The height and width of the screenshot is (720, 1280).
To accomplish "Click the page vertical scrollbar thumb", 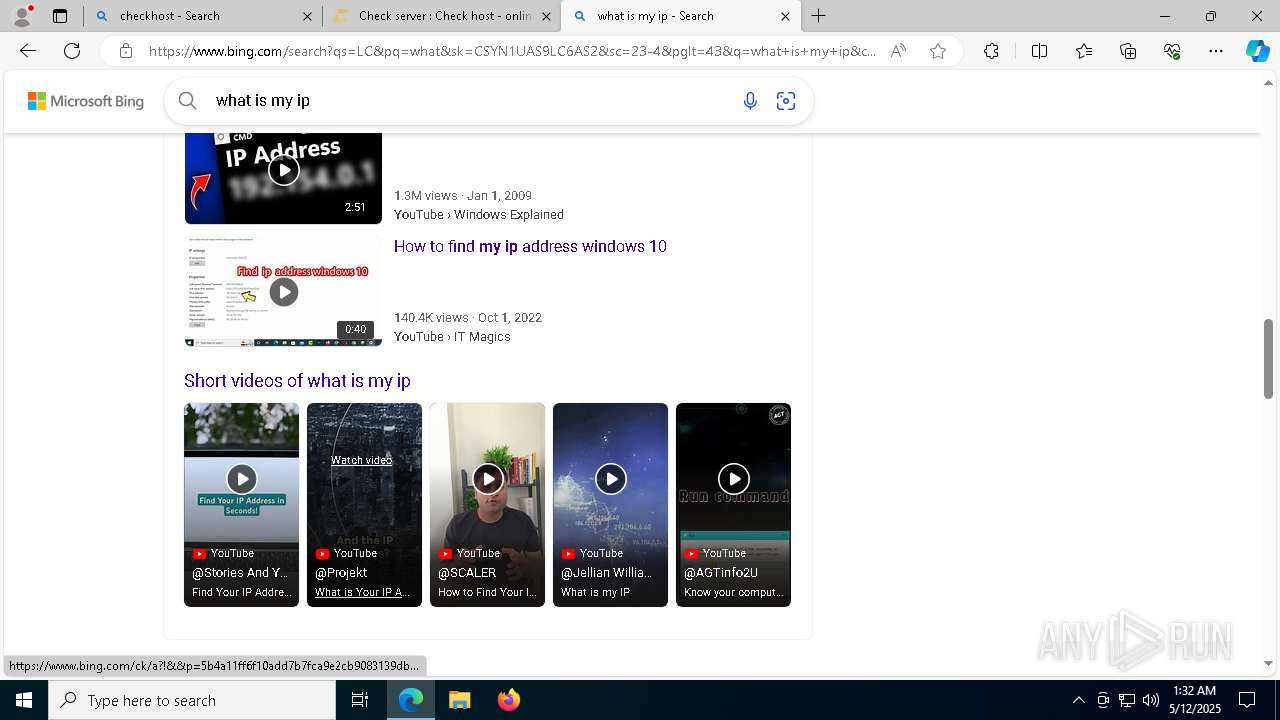I will 1269,358.
